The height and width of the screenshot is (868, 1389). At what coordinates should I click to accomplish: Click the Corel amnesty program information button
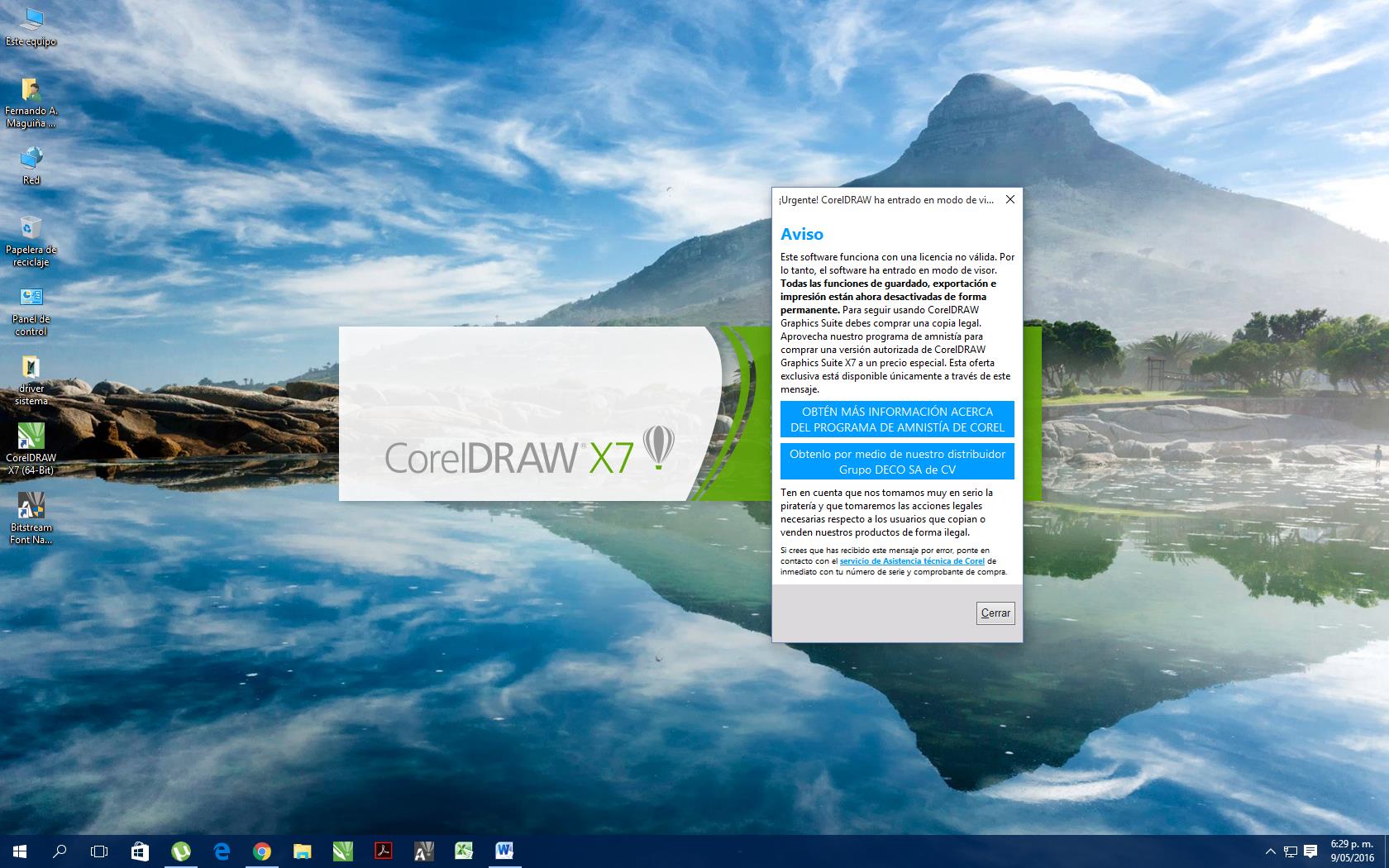[896, 420]
